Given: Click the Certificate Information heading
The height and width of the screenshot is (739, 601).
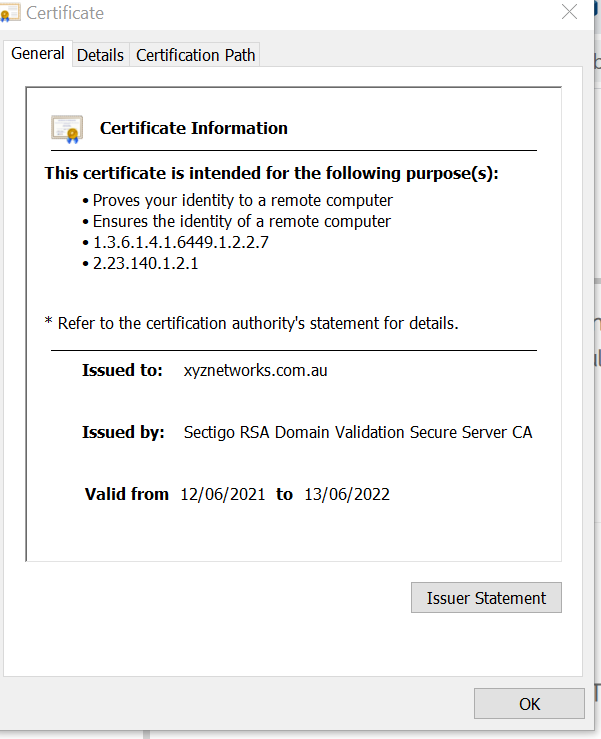Looking at the screenshot, I should pos(194,128).
